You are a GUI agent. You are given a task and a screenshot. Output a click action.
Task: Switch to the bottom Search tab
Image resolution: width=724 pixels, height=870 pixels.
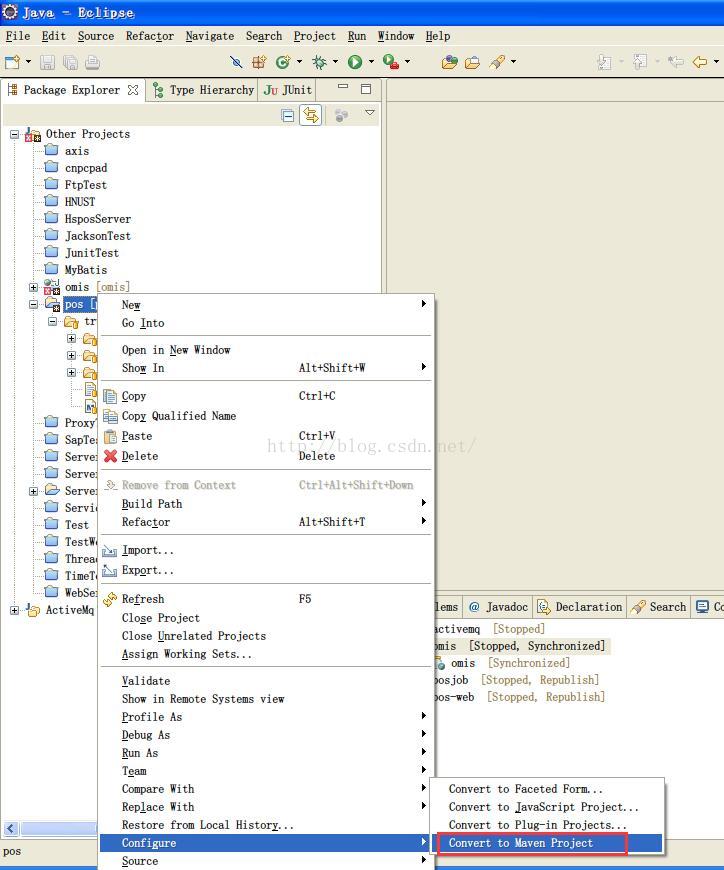tap(659, 607)
